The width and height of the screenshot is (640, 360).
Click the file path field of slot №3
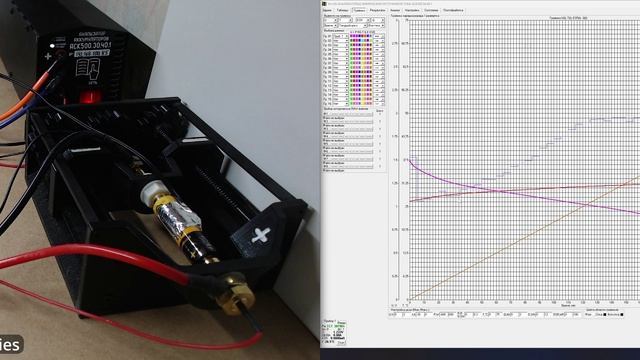point(350,129)
